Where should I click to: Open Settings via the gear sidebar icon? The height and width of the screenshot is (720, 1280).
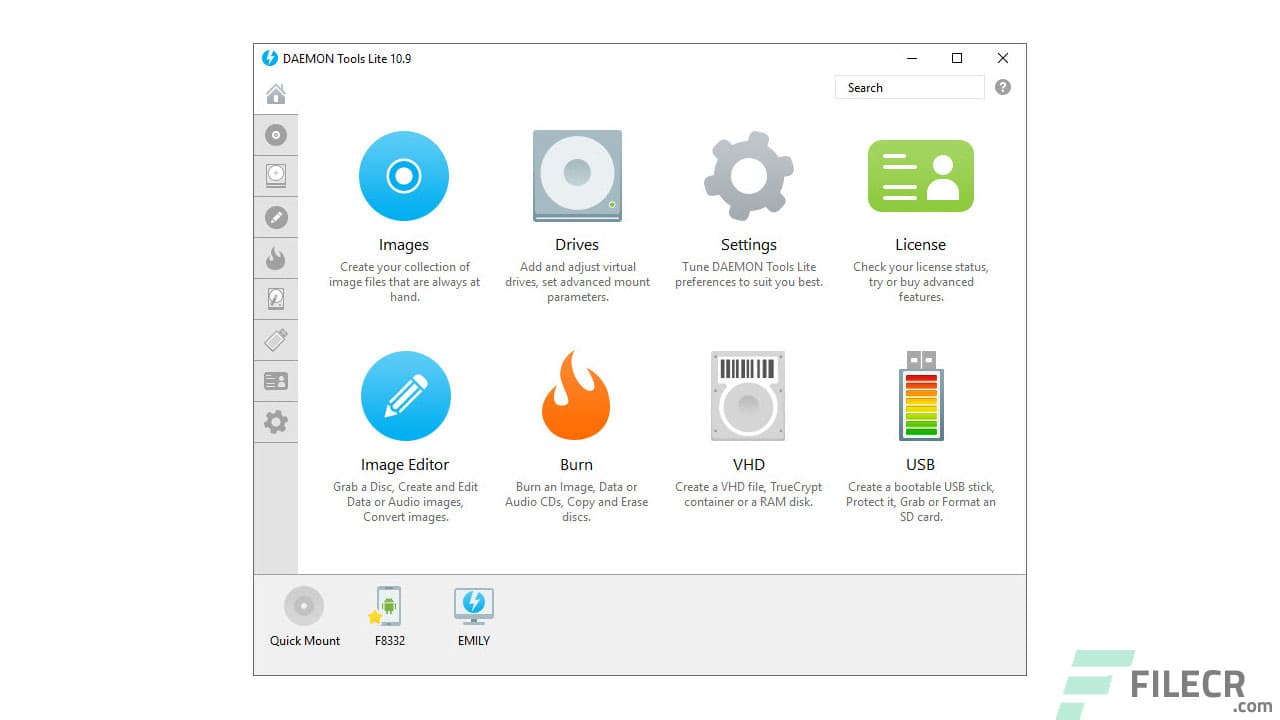tap(276, 421)
